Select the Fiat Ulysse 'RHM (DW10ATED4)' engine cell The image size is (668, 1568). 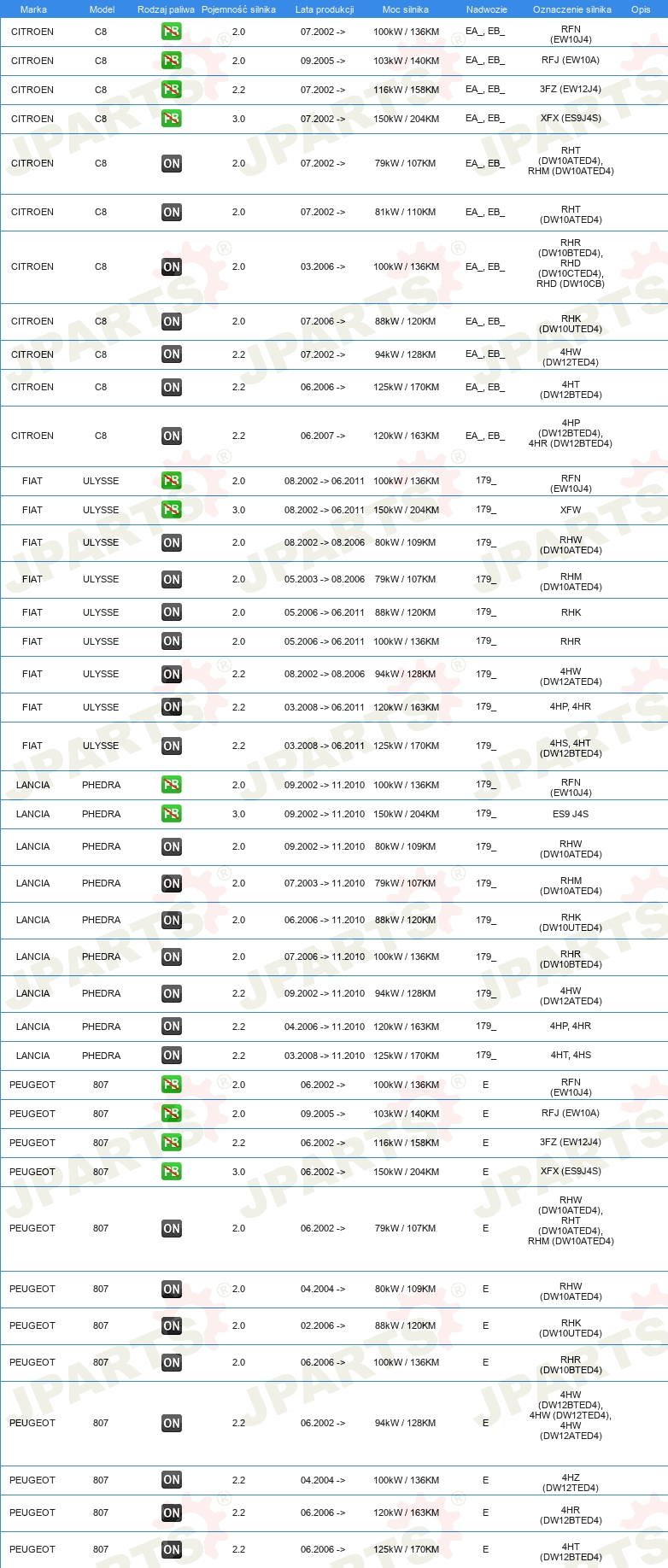[571, 582]
